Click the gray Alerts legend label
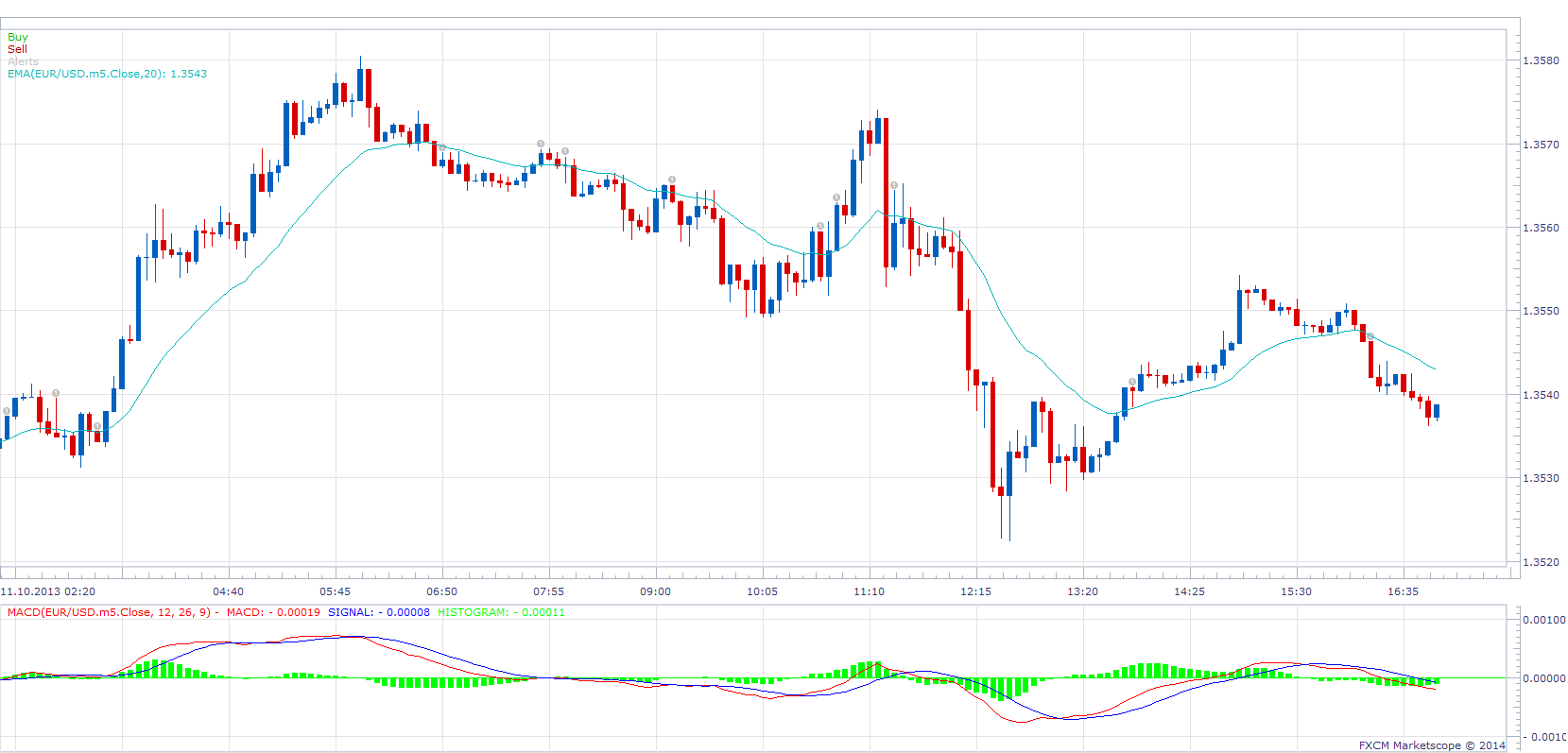The image size is (1568, 753). pos(24,61)
